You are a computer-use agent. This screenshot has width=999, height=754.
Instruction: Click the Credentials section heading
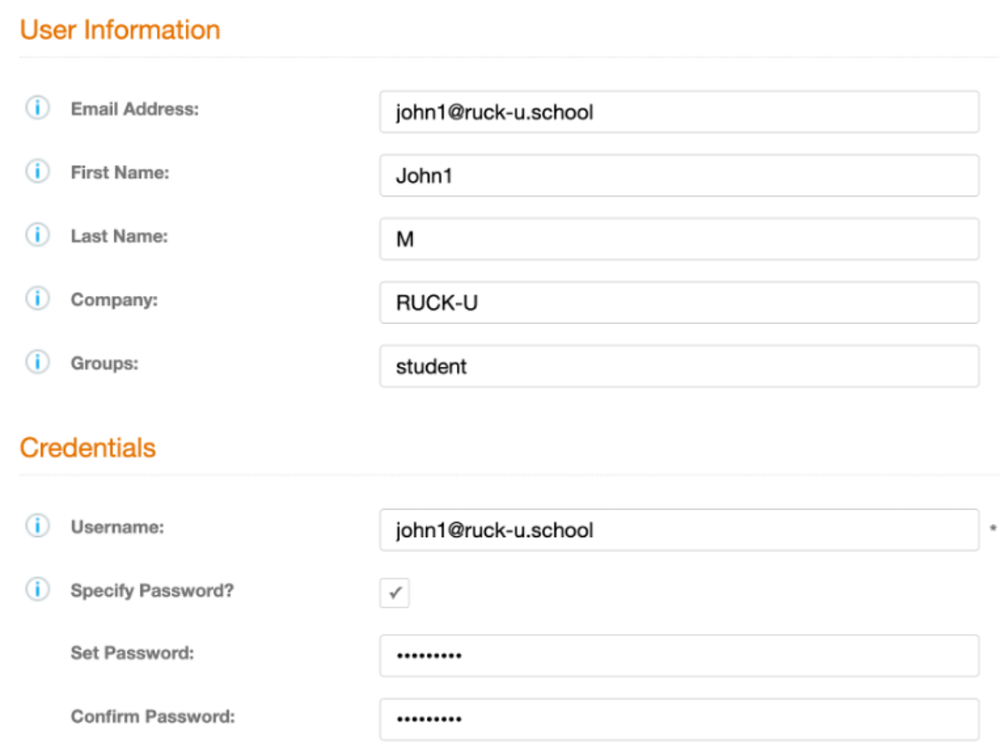88,447
